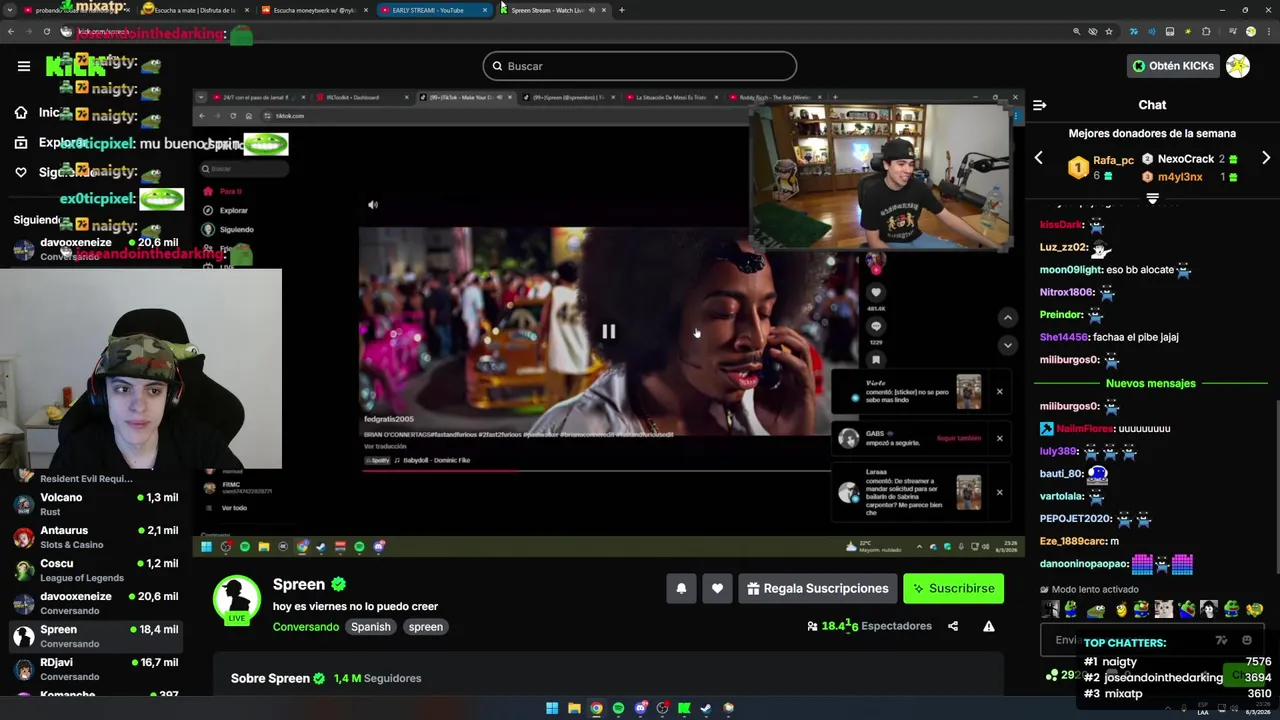Open the Explorar sidebar icon
Image resolution: width=1280 pixels, height=720 pixels.
(x=21, y=143)
